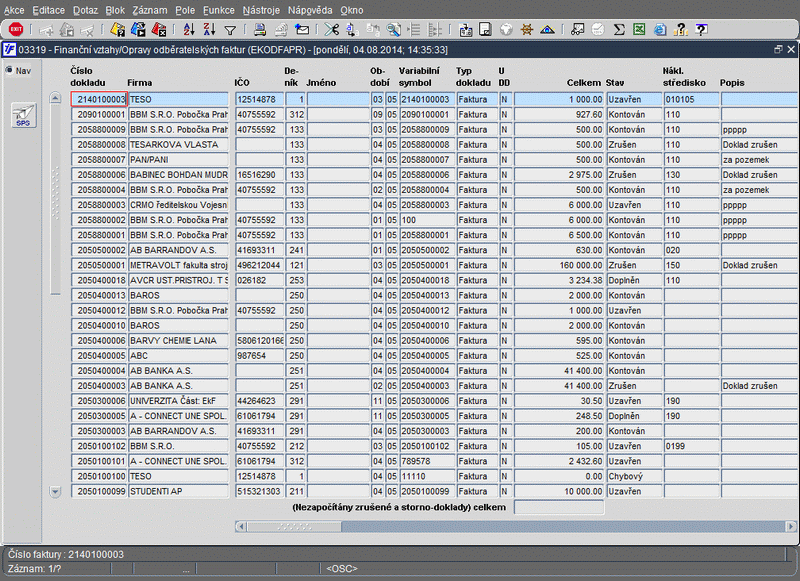The width and height of the screenshot is (800, 581).
Task: Click the horizontal scrollbar thumb
Action: [294, 526]
